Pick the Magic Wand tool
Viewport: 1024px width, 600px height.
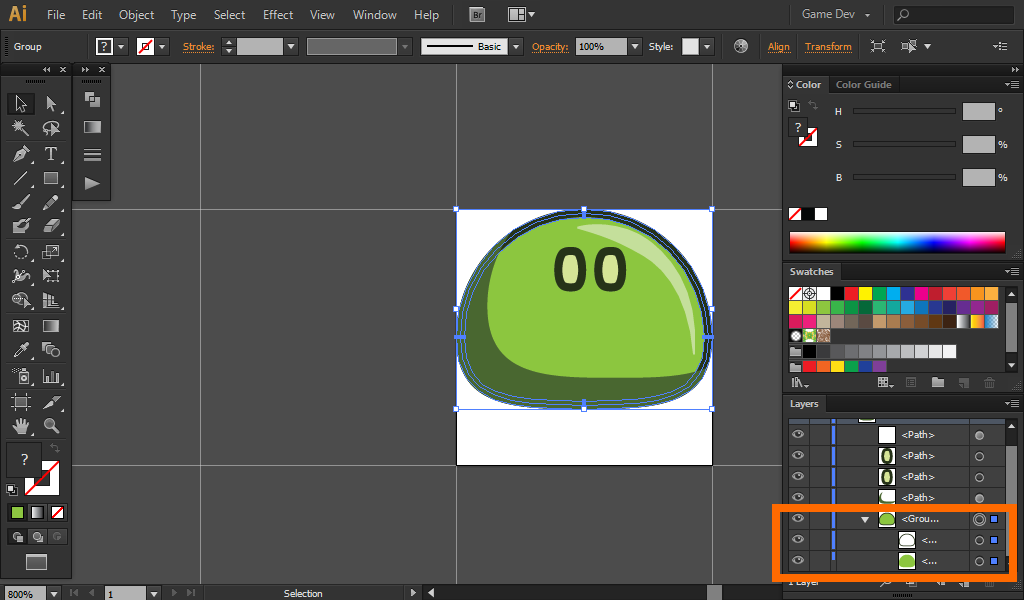point(20,128)
